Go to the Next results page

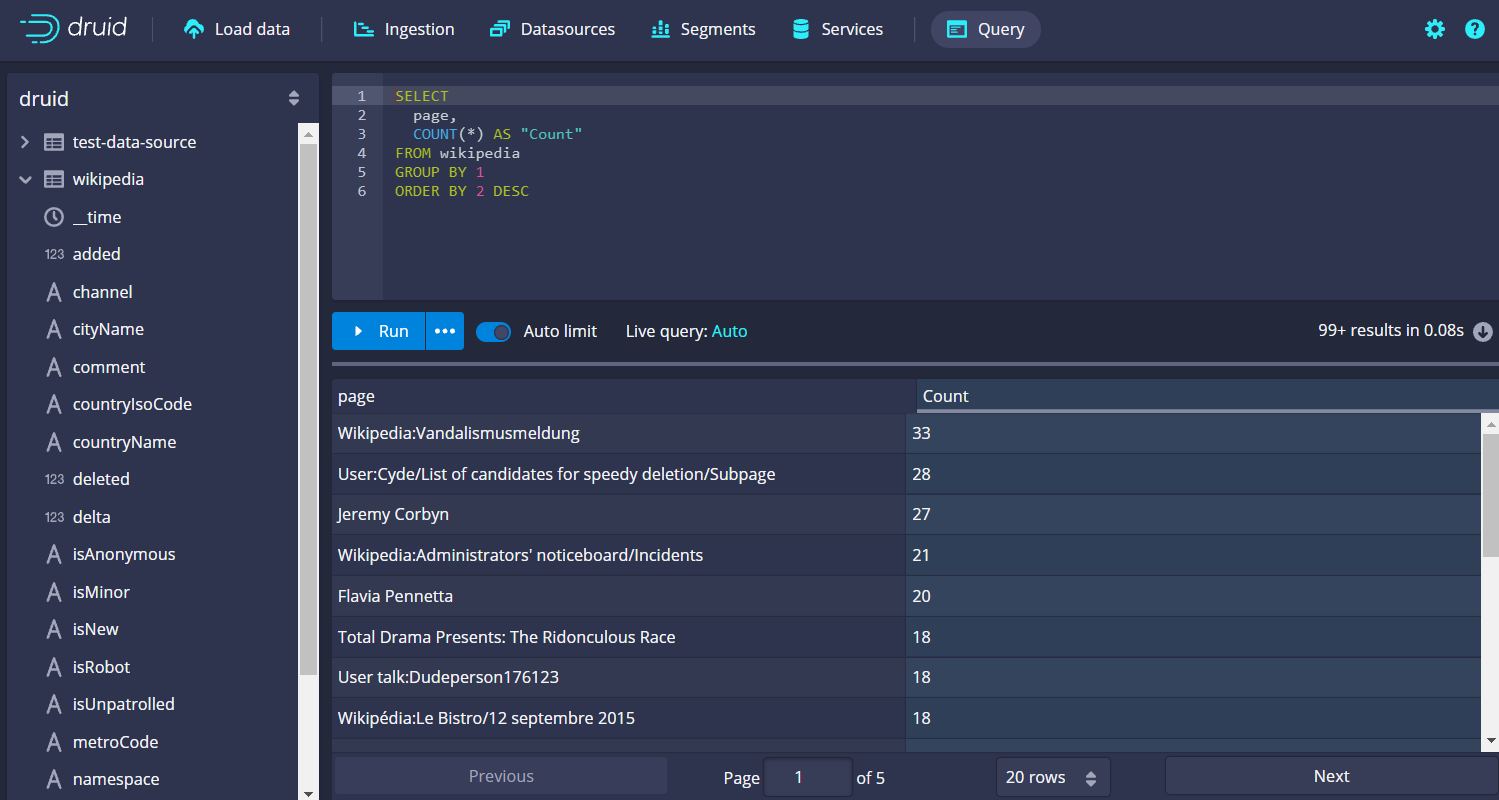coord(1330,776)
